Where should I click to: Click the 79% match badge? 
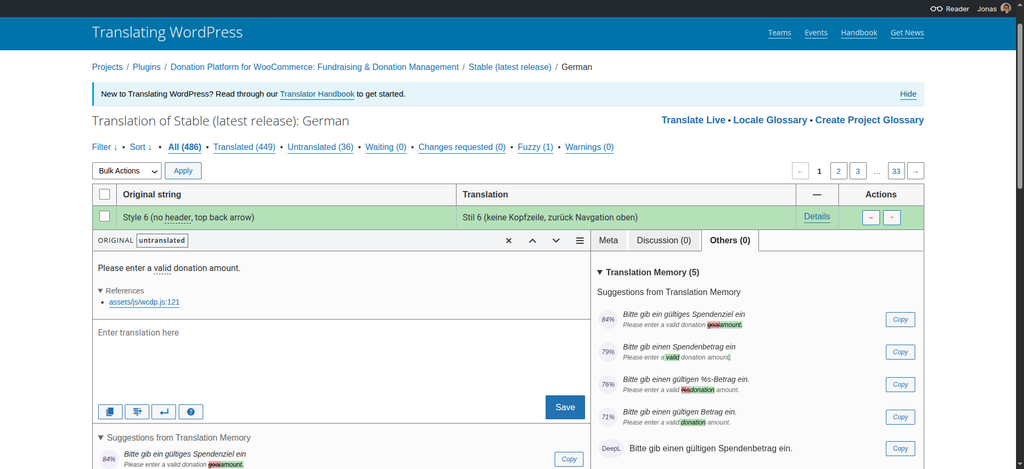608,352
